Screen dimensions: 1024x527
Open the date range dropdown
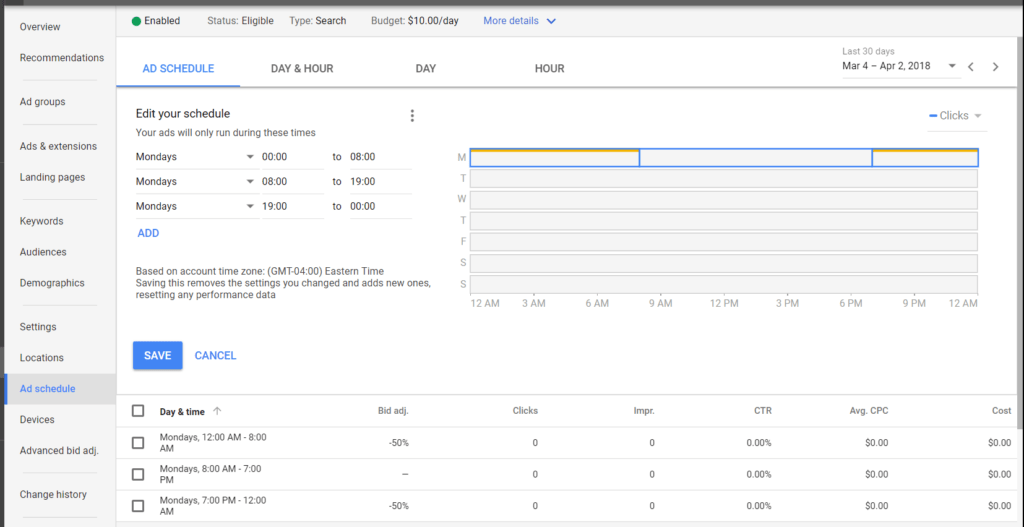coord(901,66)
